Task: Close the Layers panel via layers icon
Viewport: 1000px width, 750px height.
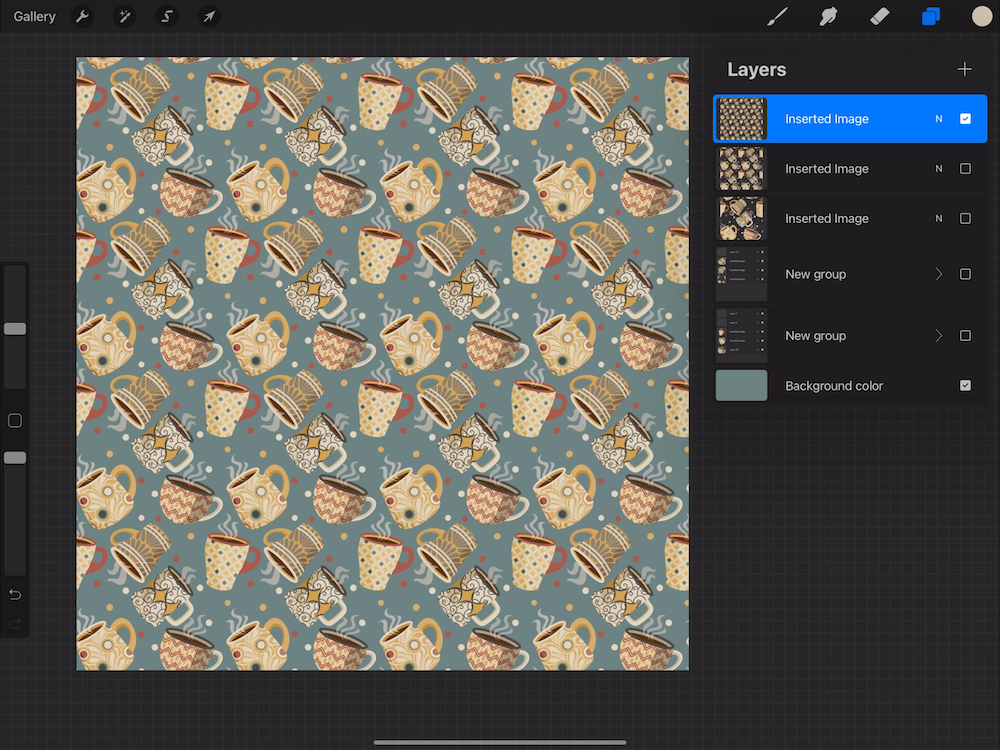Action: [931, 17]
